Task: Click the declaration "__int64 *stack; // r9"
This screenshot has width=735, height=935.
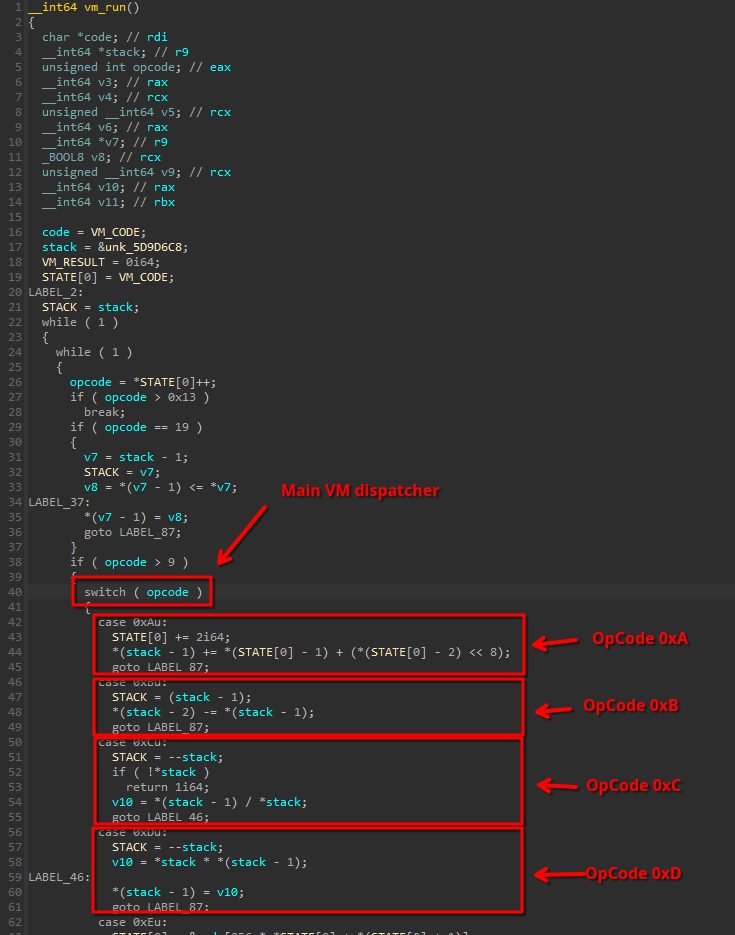Action: point(115,52)
